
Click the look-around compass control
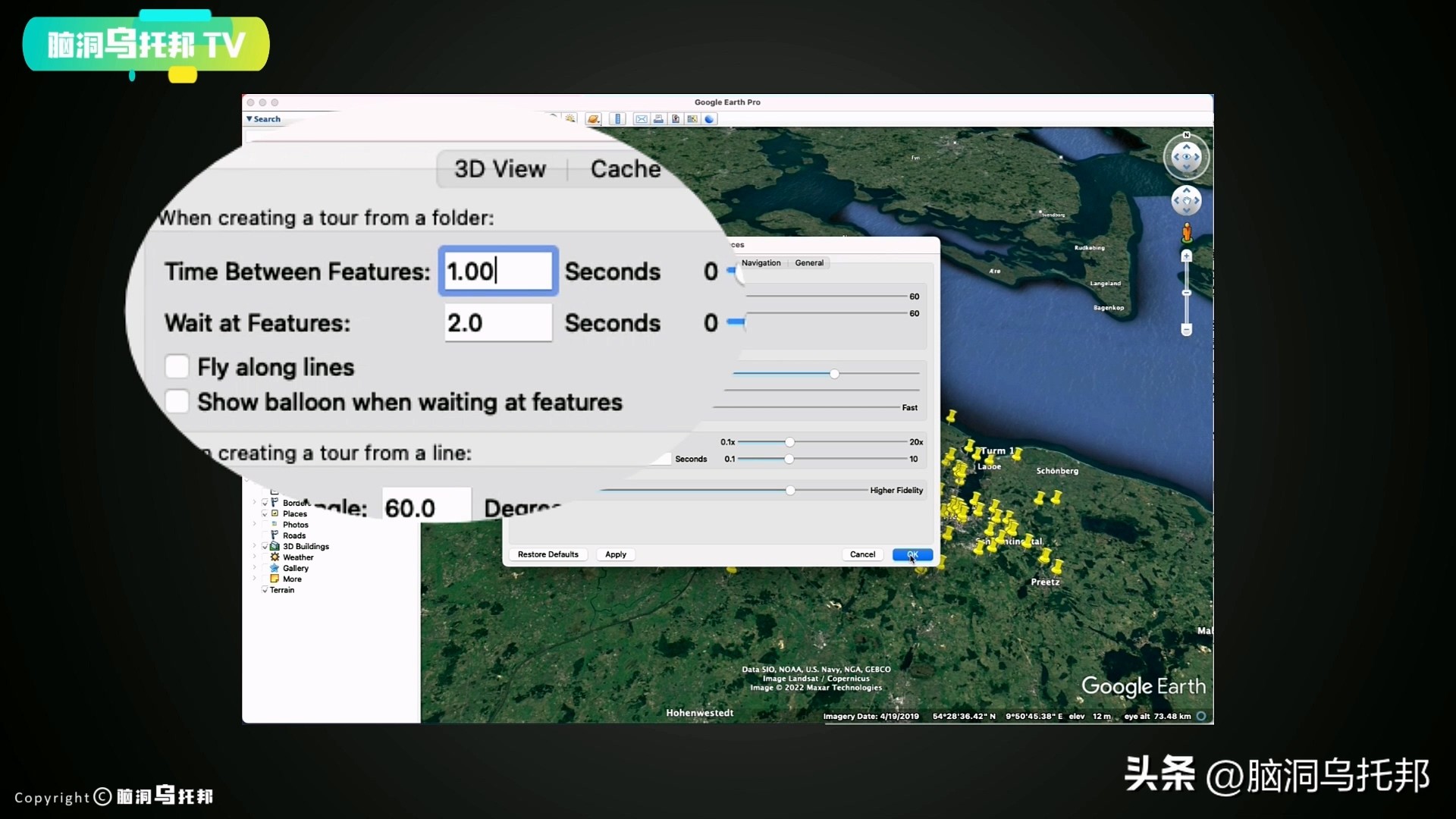(x=1186, y=157)
